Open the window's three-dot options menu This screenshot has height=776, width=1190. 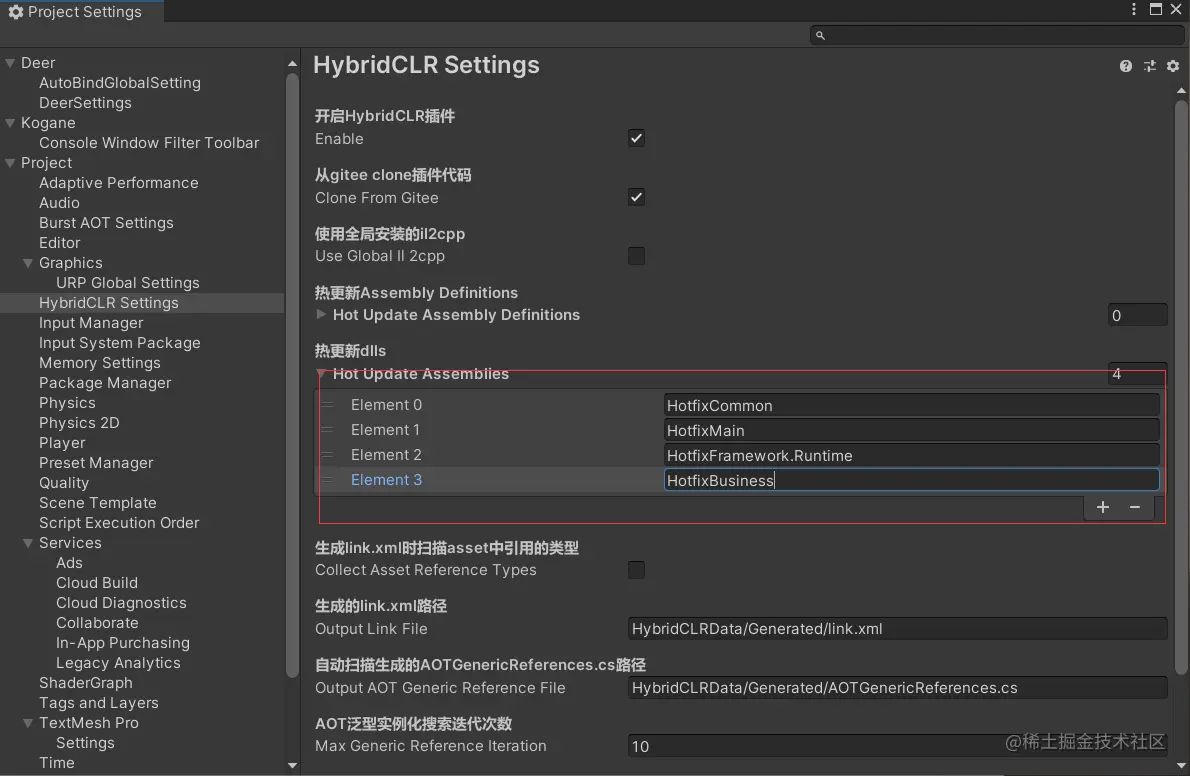click(x=1134, y=10)
